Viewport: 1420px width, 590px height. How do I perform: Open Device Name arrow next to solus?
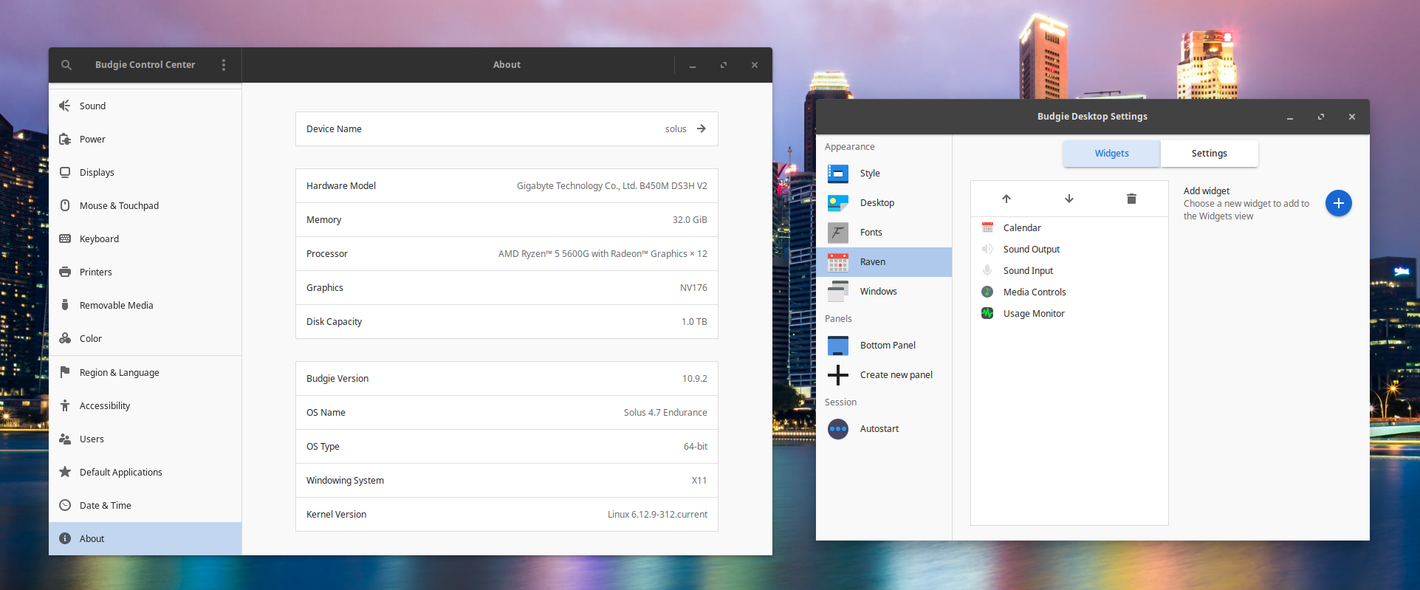click(701, 129)
